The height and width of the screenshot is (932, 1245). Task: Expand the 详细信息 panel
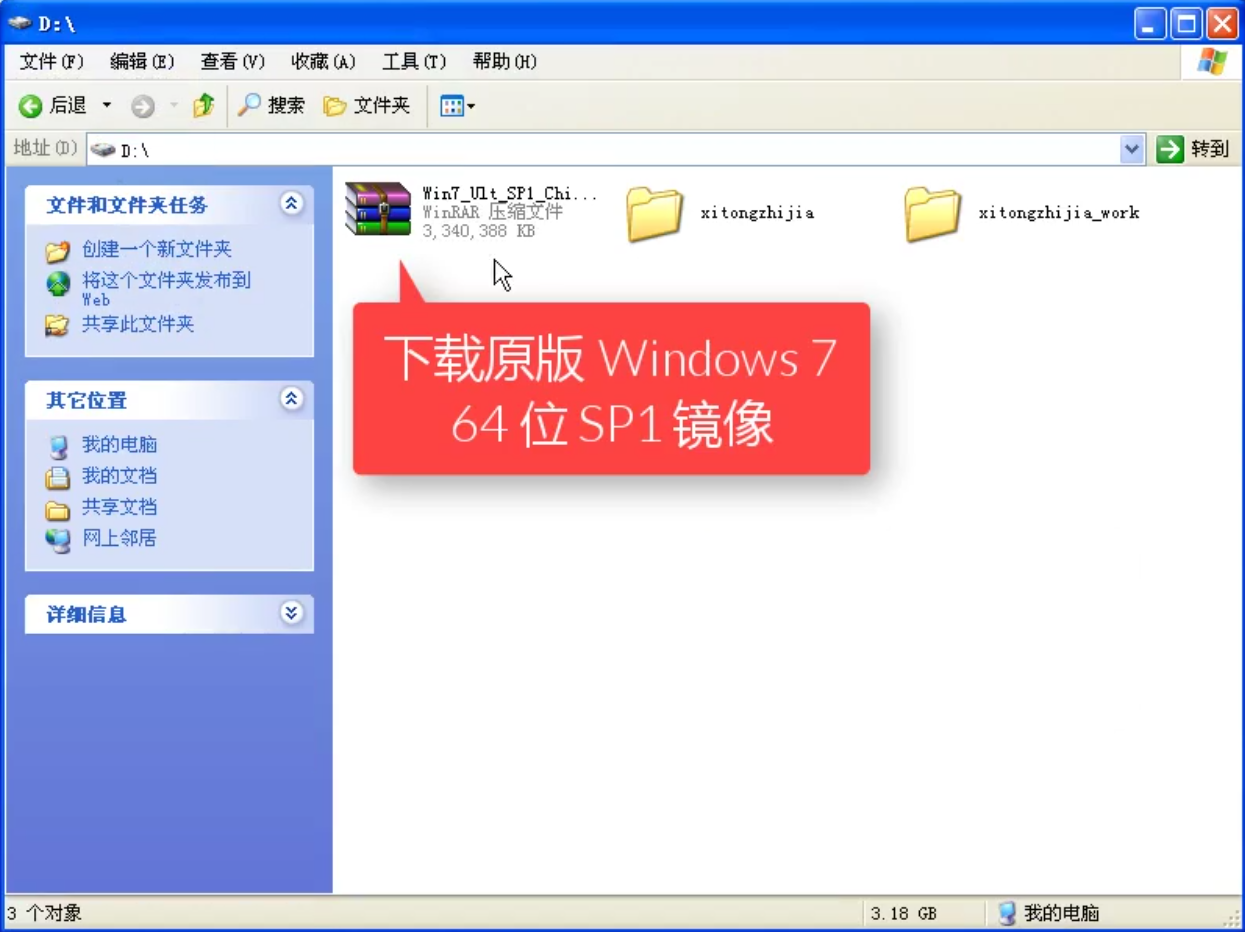(x=291, y=613)
